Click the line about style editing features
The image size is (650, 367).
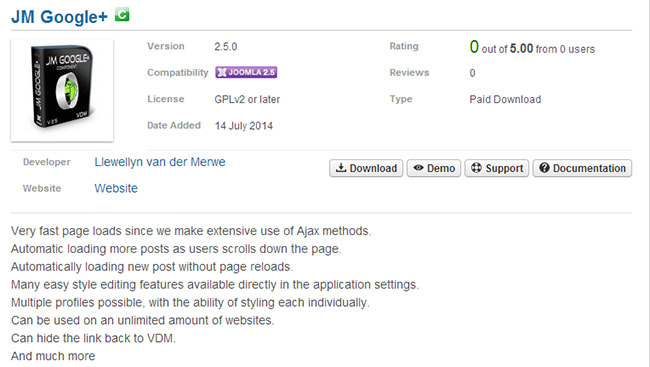click(215, 284)
